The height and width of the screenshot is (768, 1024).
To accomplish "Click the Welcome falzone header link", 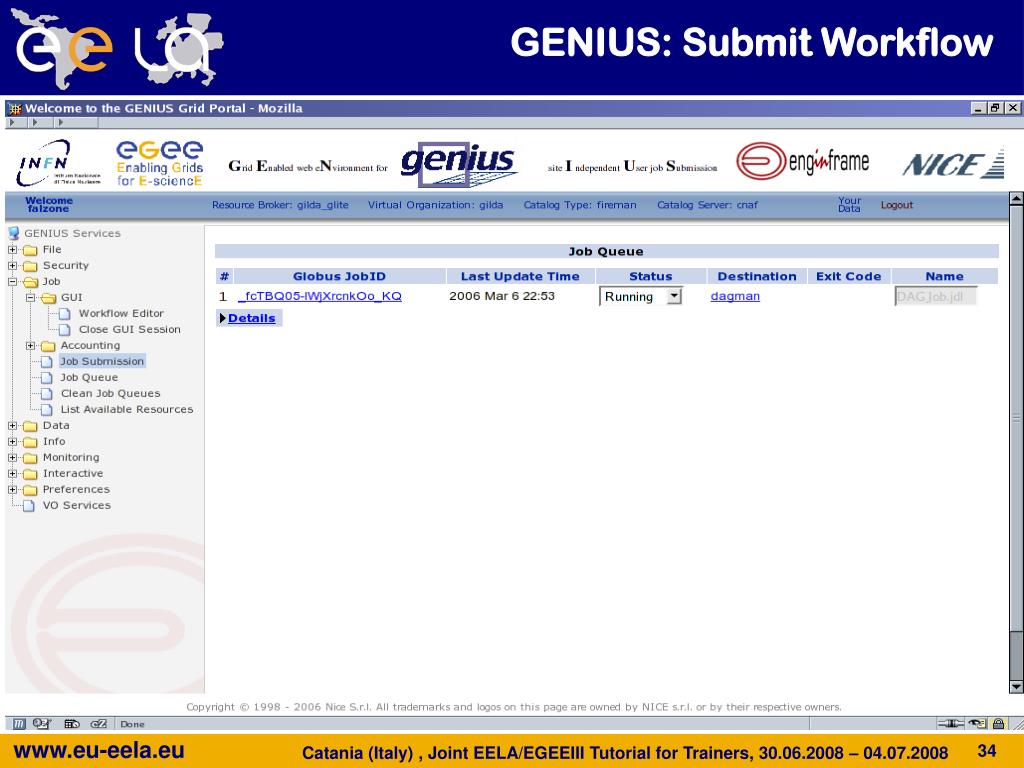I will point(48,205).
